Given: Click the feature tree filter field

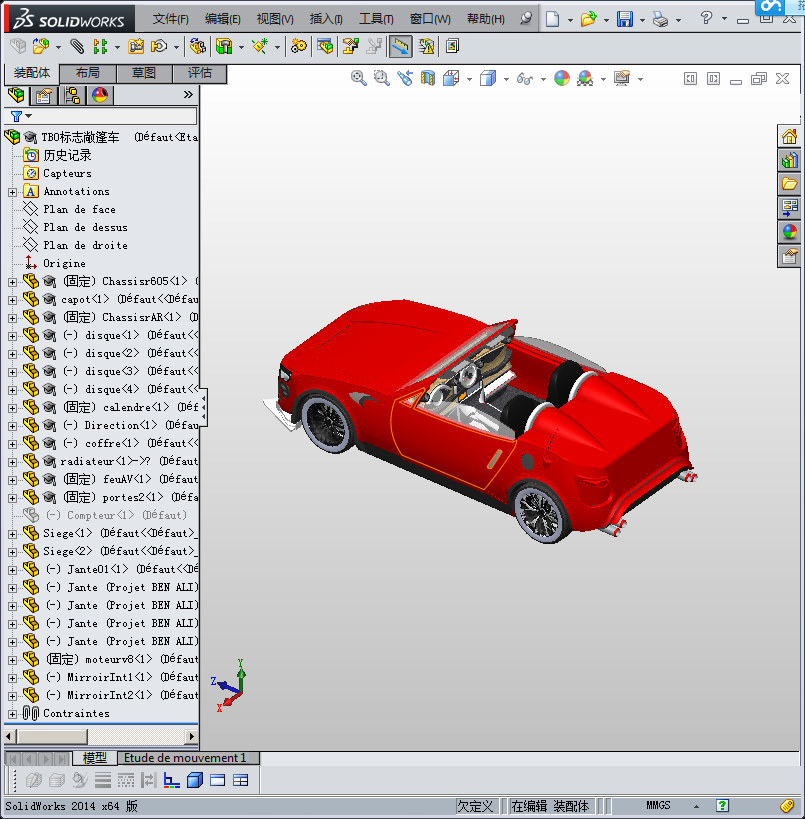Looking at the screenshot, I should pos(110,116).
